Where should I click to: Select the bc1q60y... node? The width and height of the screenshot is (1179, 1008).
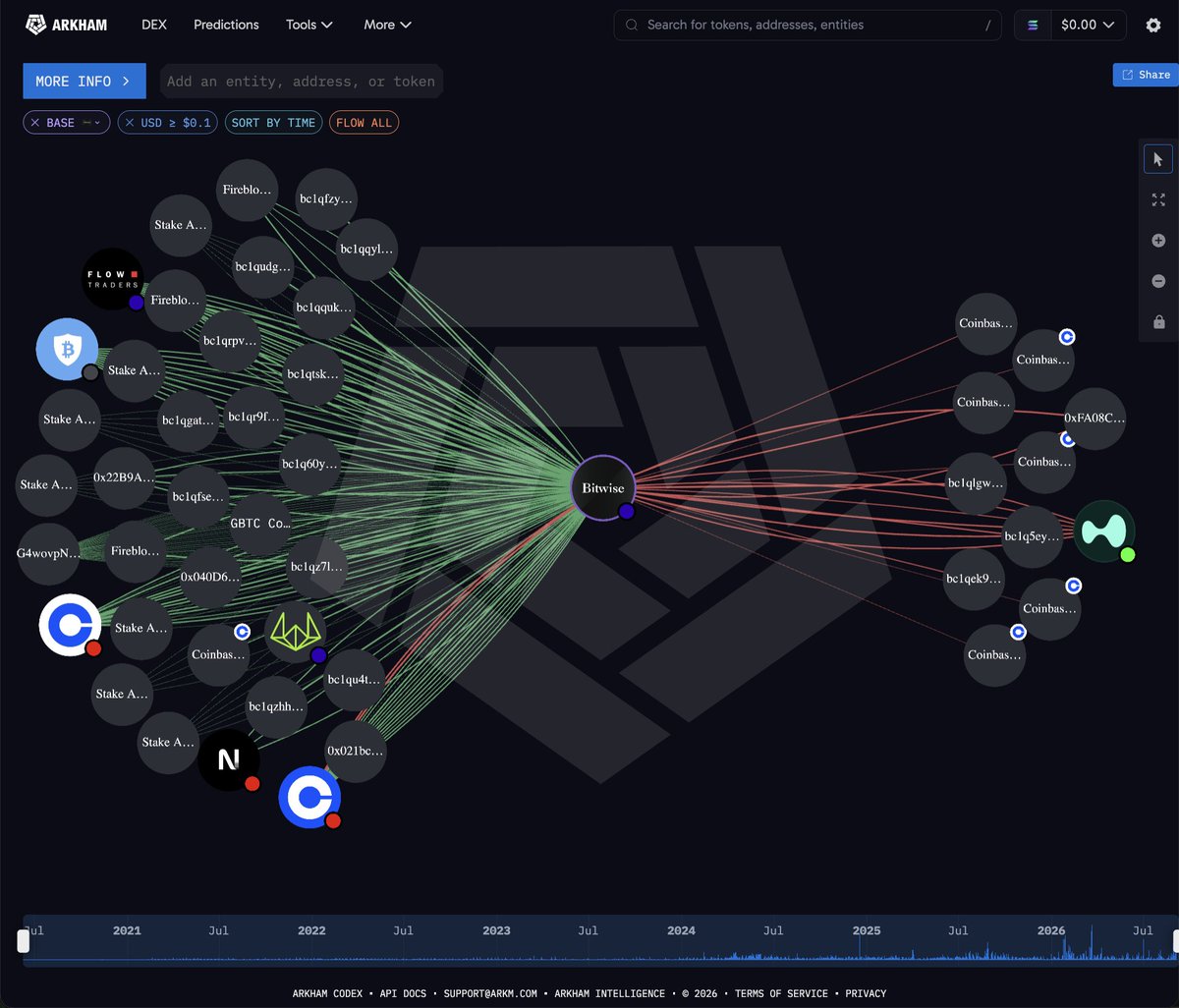309,464
